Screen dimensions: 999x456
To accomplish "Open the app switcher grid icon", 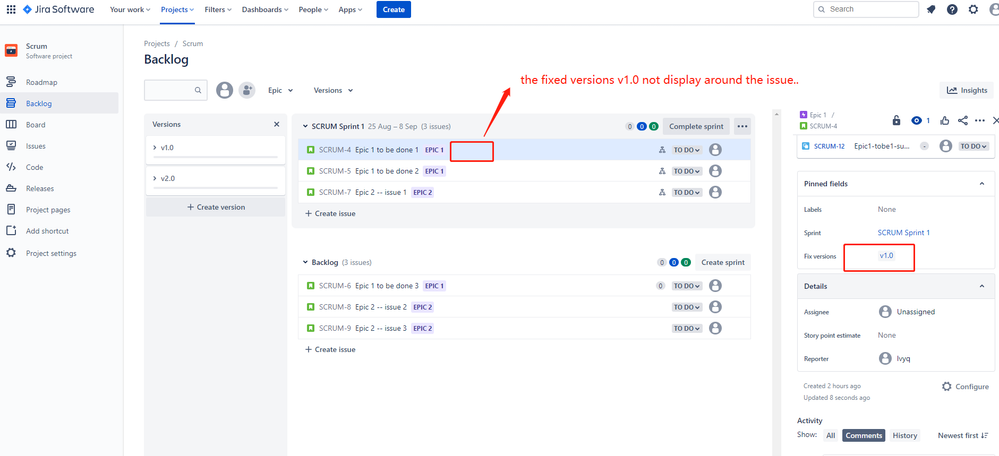I will tap(11, 10).
